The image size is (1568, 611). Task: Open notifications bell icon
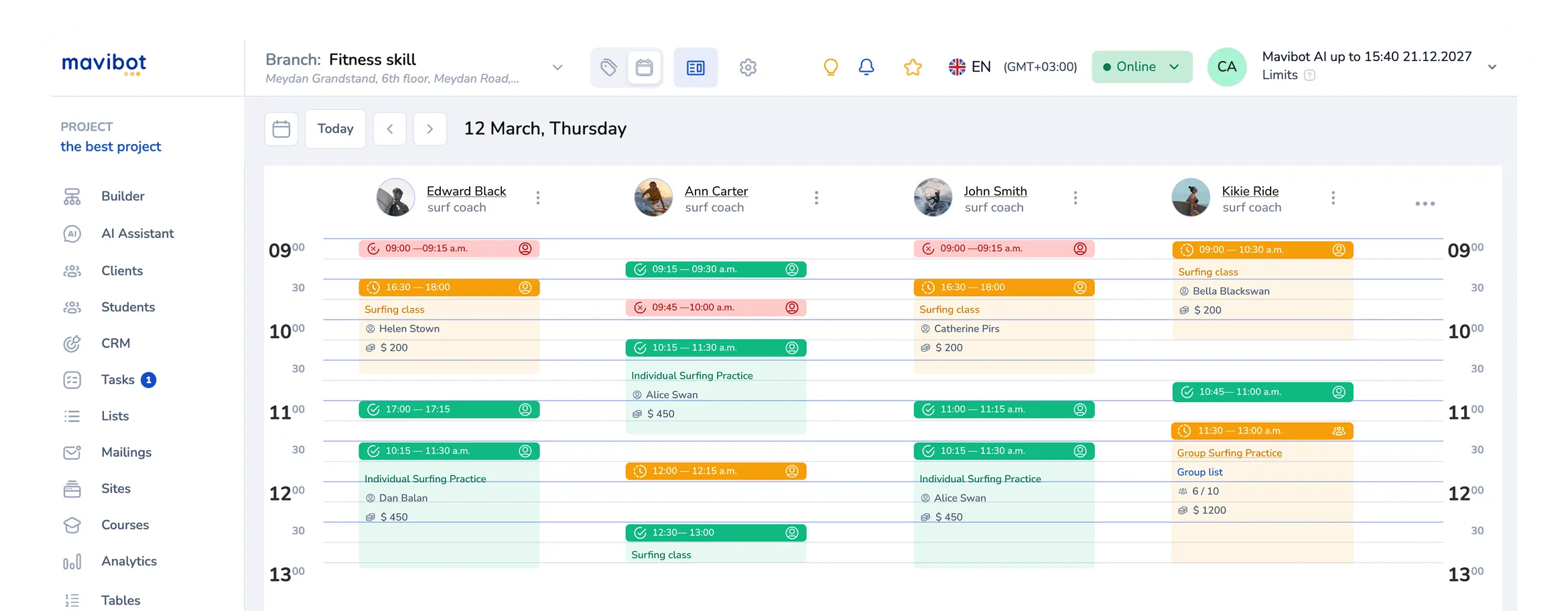(x=866, y=67)
